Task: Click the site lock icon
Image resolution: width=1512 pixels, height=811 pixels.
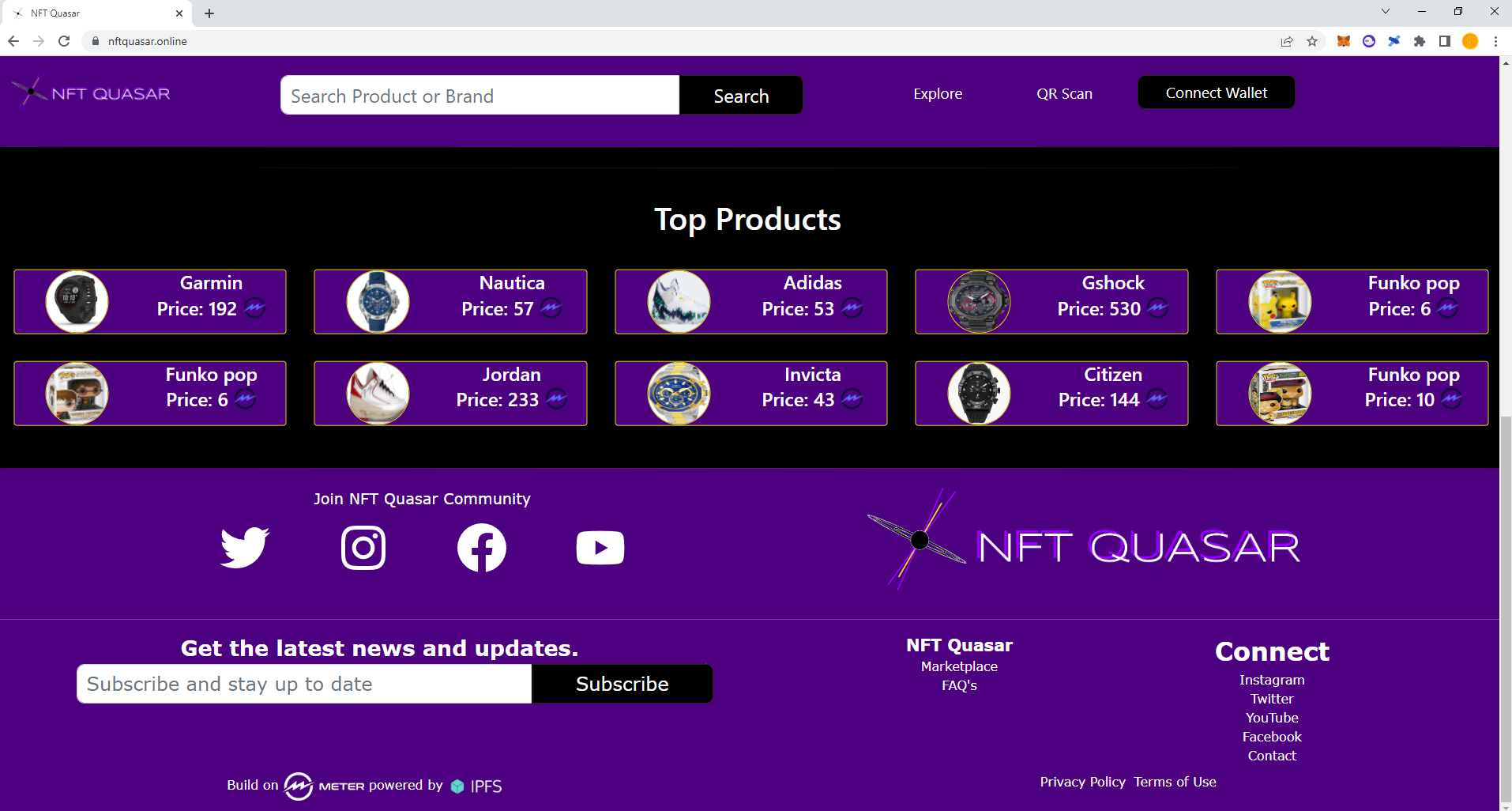Action: click(96, 41)
